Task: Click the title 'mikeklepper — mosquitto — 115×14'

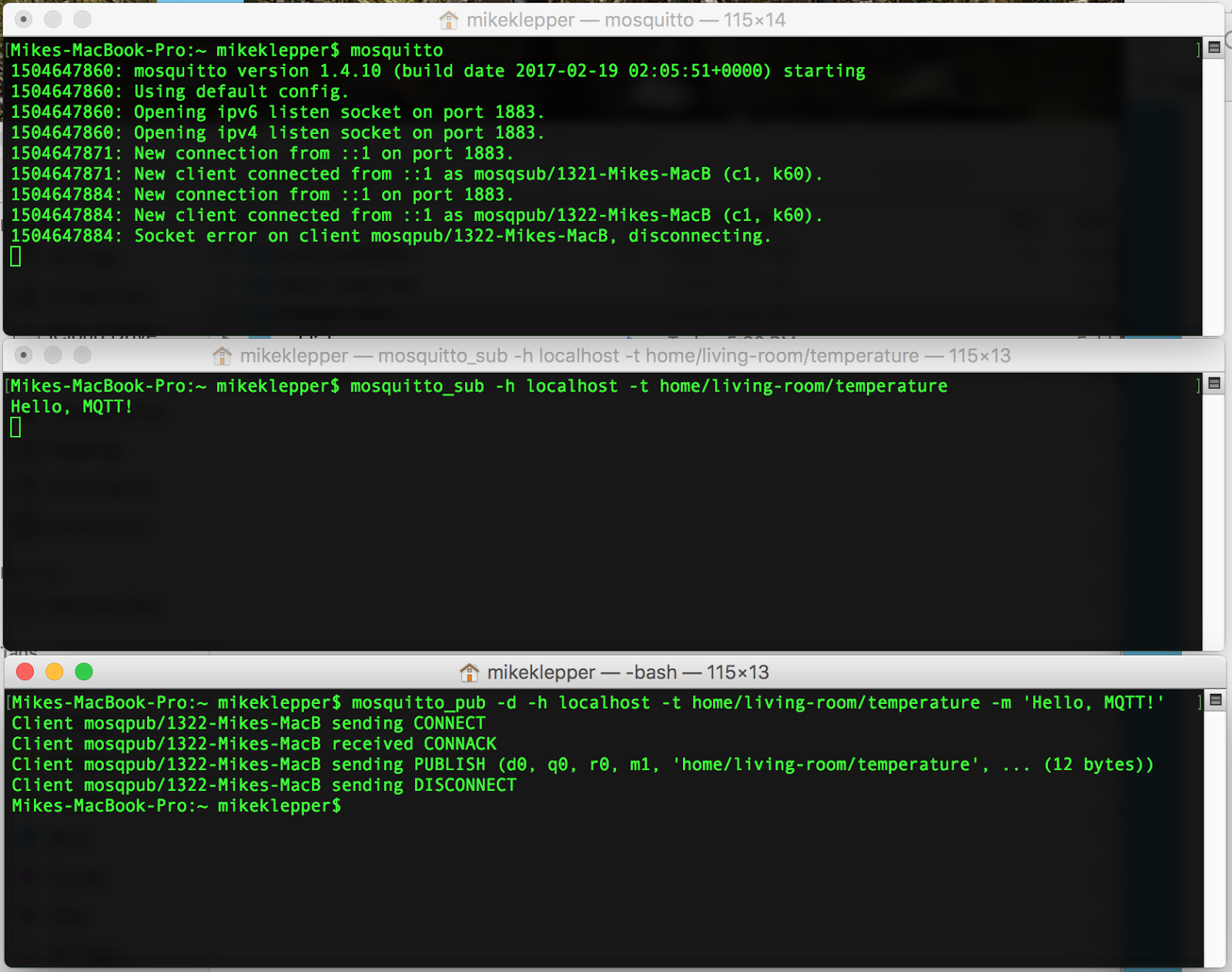Action: pos(626,20)
